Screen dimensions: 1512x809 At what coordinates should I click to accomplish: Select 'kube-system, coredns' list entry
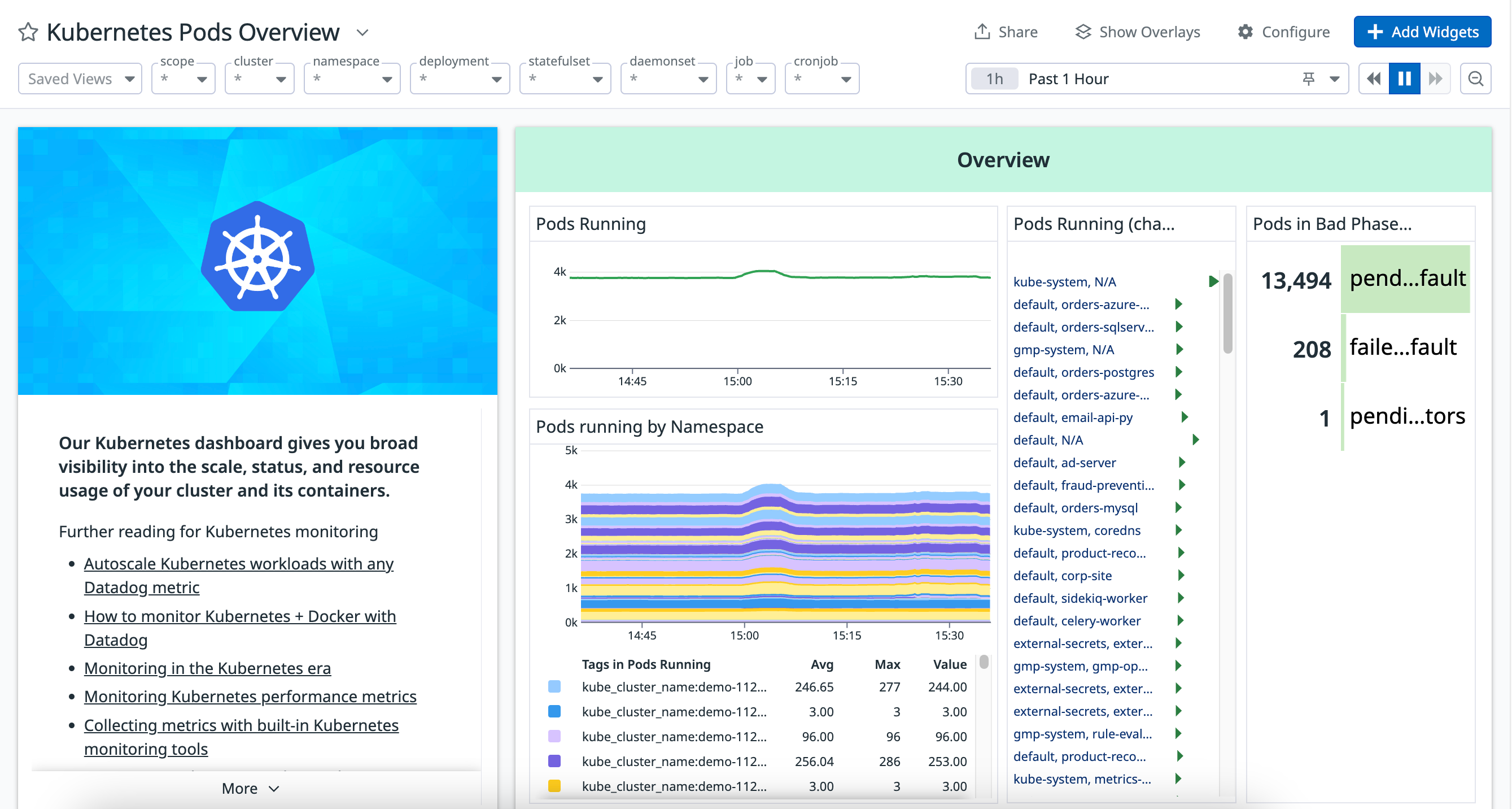(x=1077, y=530)
